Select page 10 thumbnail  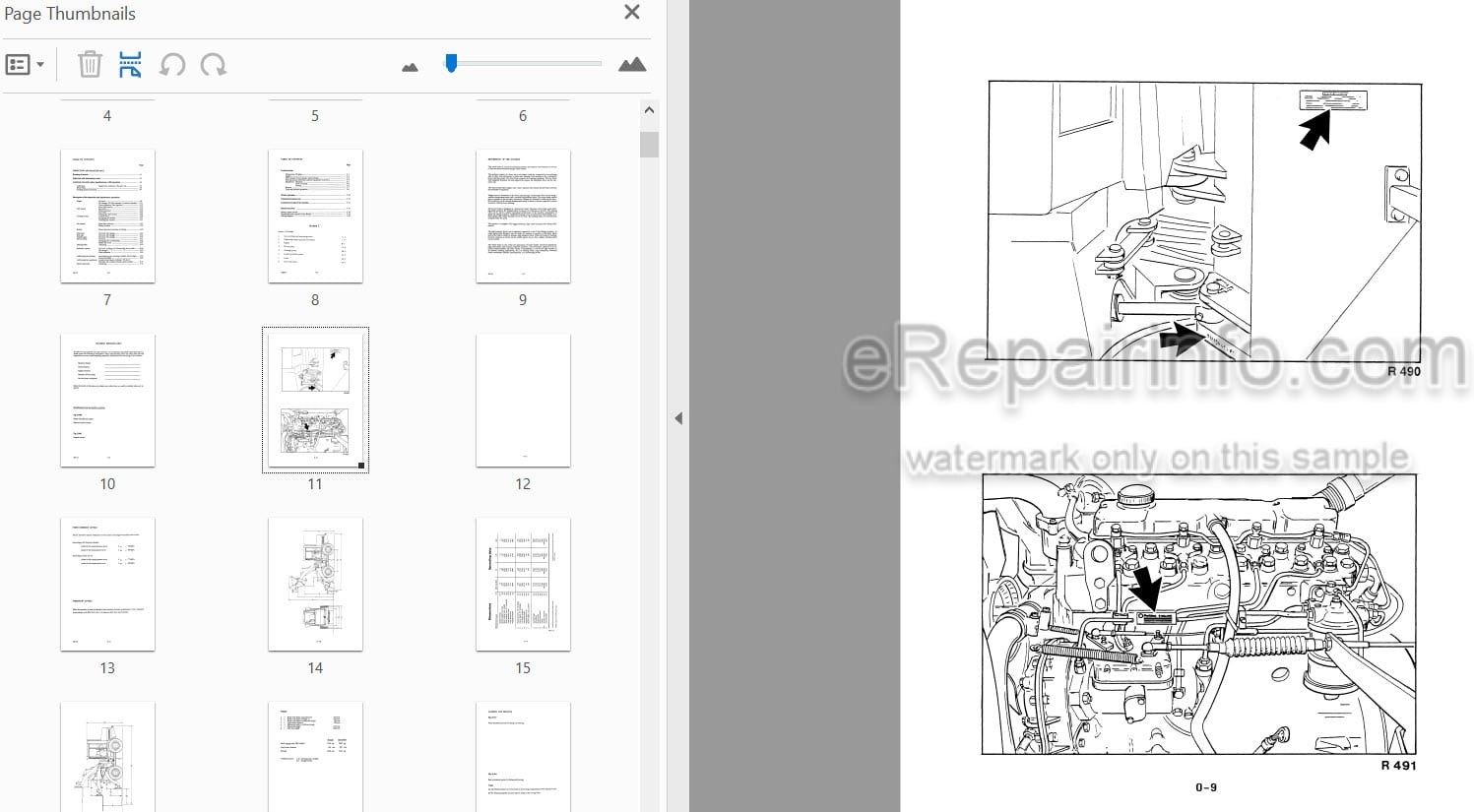pos(107,401)
